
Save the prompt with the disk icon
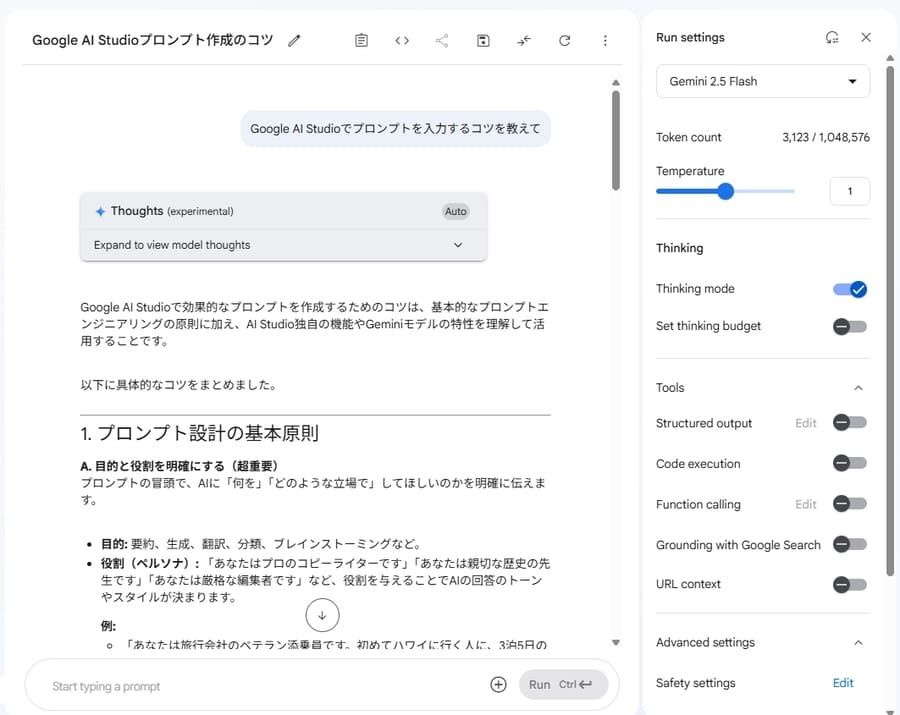(x=483, y=41)
